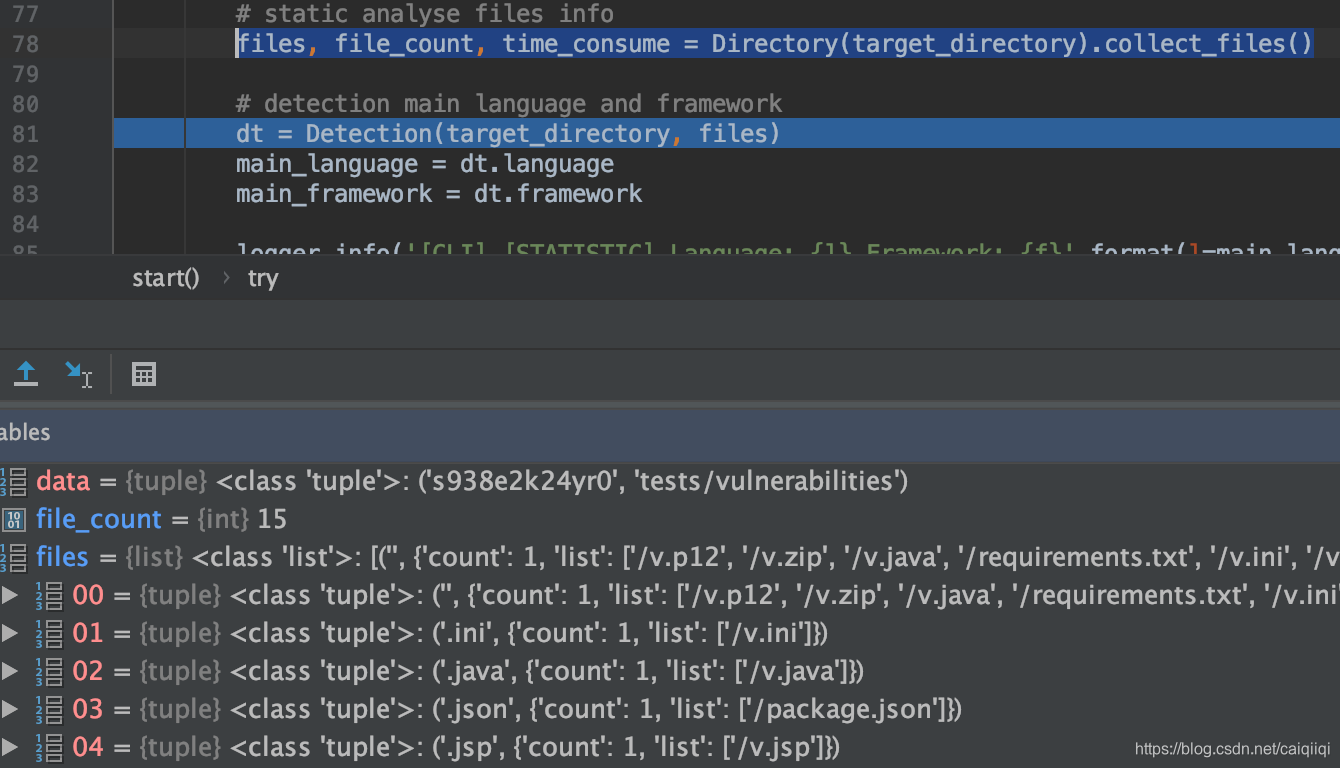
Task: Click the value 15 of file_count
Action: point(272,519)
